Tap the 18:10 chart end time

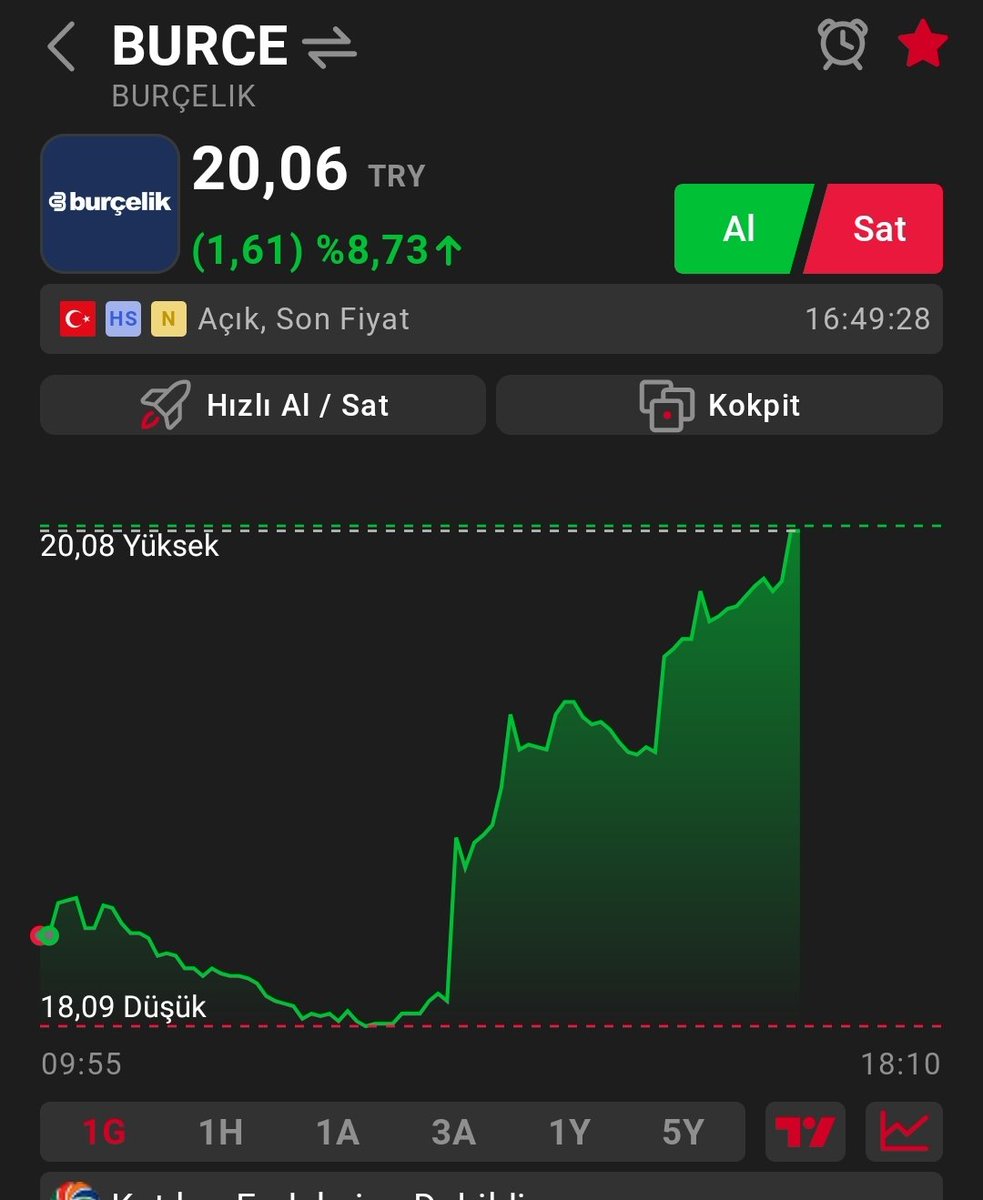click(x=901, y=1063)
